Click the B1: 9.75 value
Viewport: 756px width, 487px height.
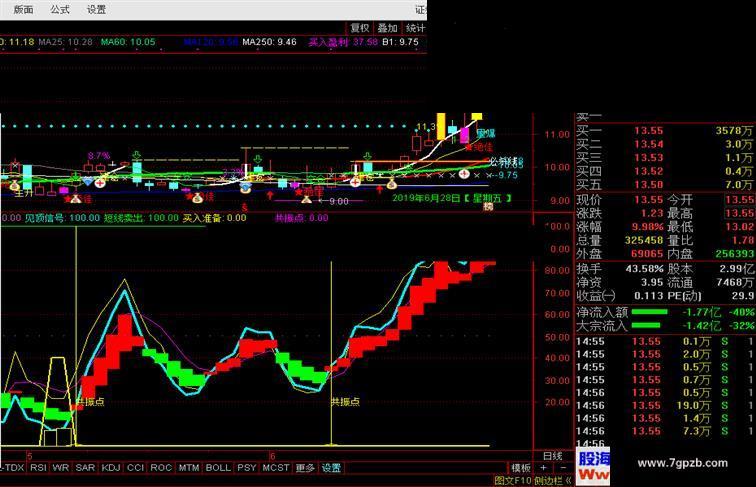click(x=401, y=42)
